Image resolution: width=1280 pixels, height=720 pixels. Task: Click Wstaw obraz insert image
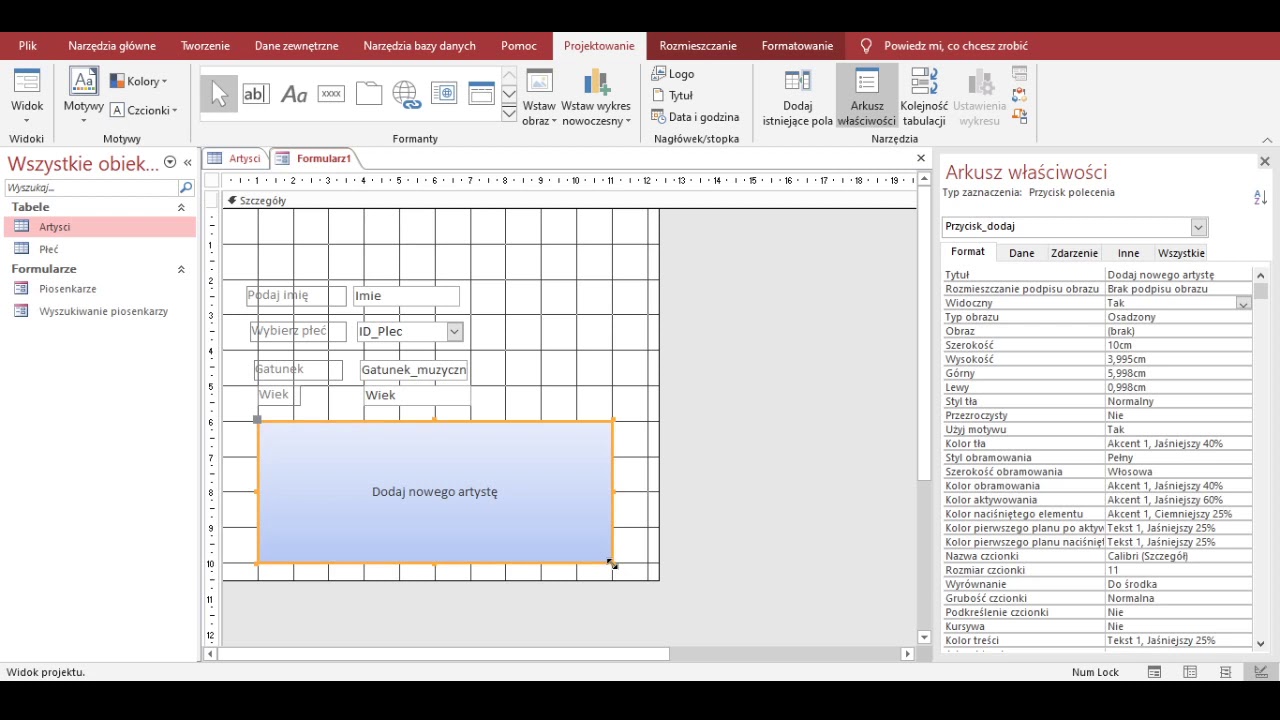tap(539, 97)
